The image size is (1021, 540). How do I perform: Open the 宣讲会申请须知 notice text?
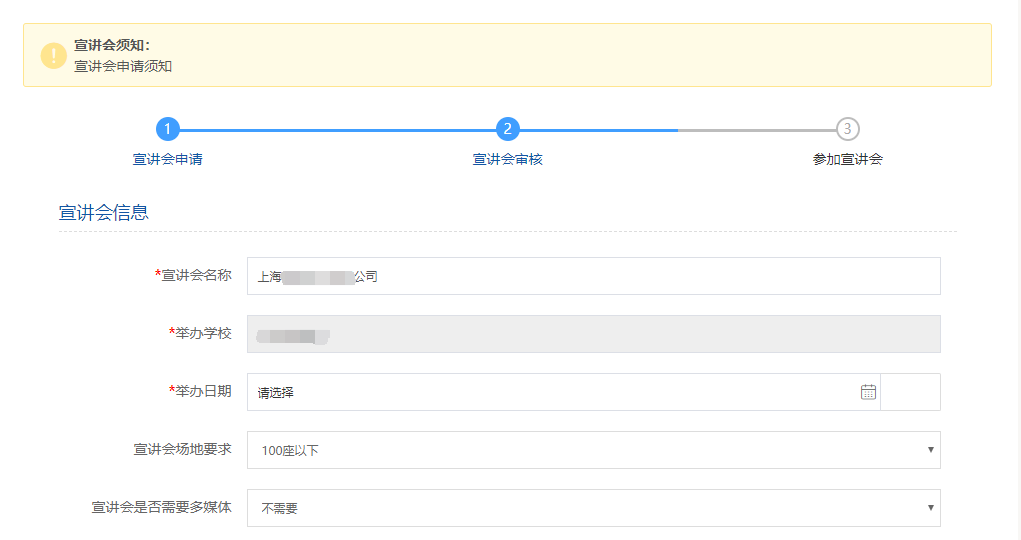coord(123,66)
